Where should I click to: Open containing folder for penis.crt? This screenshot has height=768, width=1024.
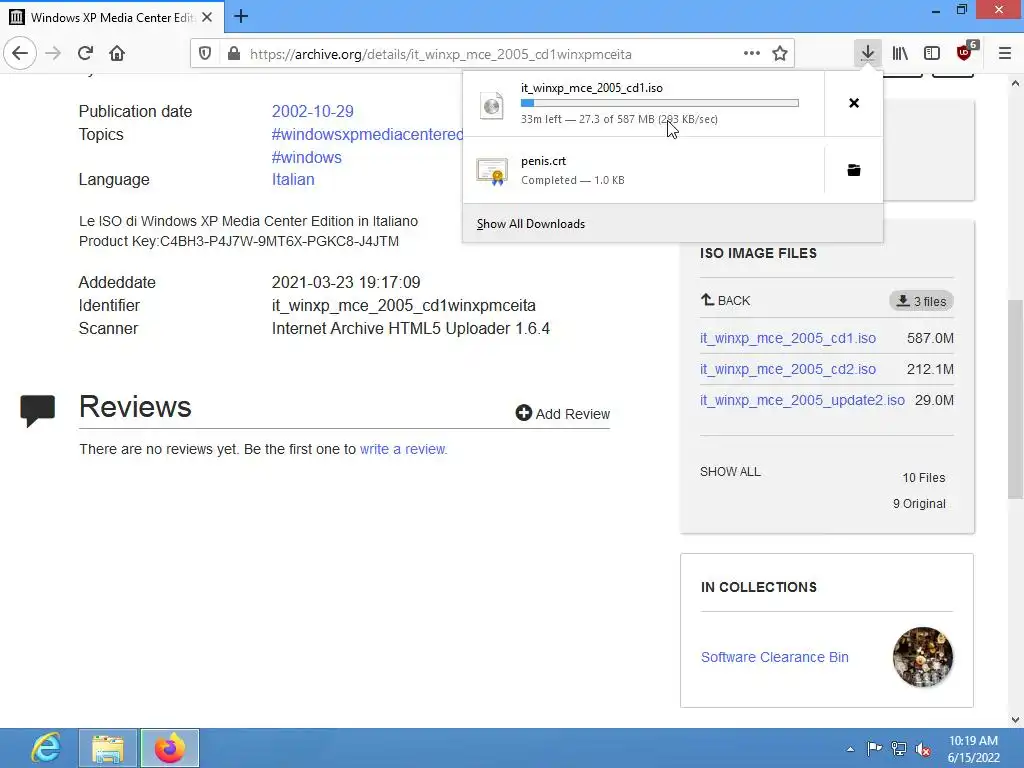854,170
